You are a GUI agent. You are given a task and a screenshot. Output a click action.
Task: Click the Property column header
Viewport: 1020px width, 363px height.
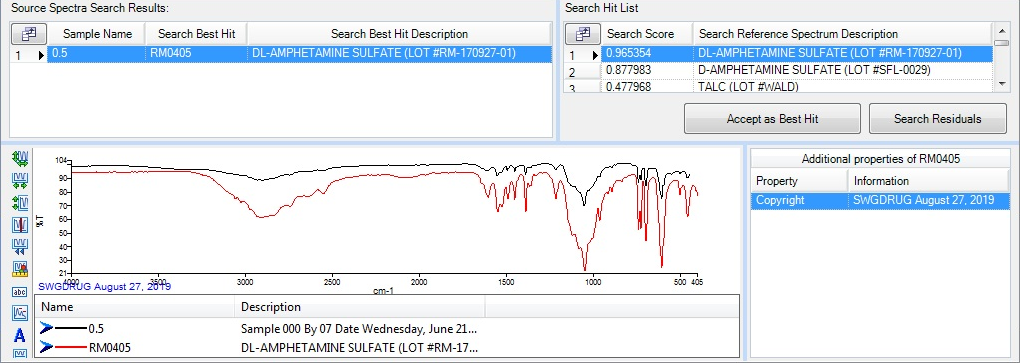(799, 181)
